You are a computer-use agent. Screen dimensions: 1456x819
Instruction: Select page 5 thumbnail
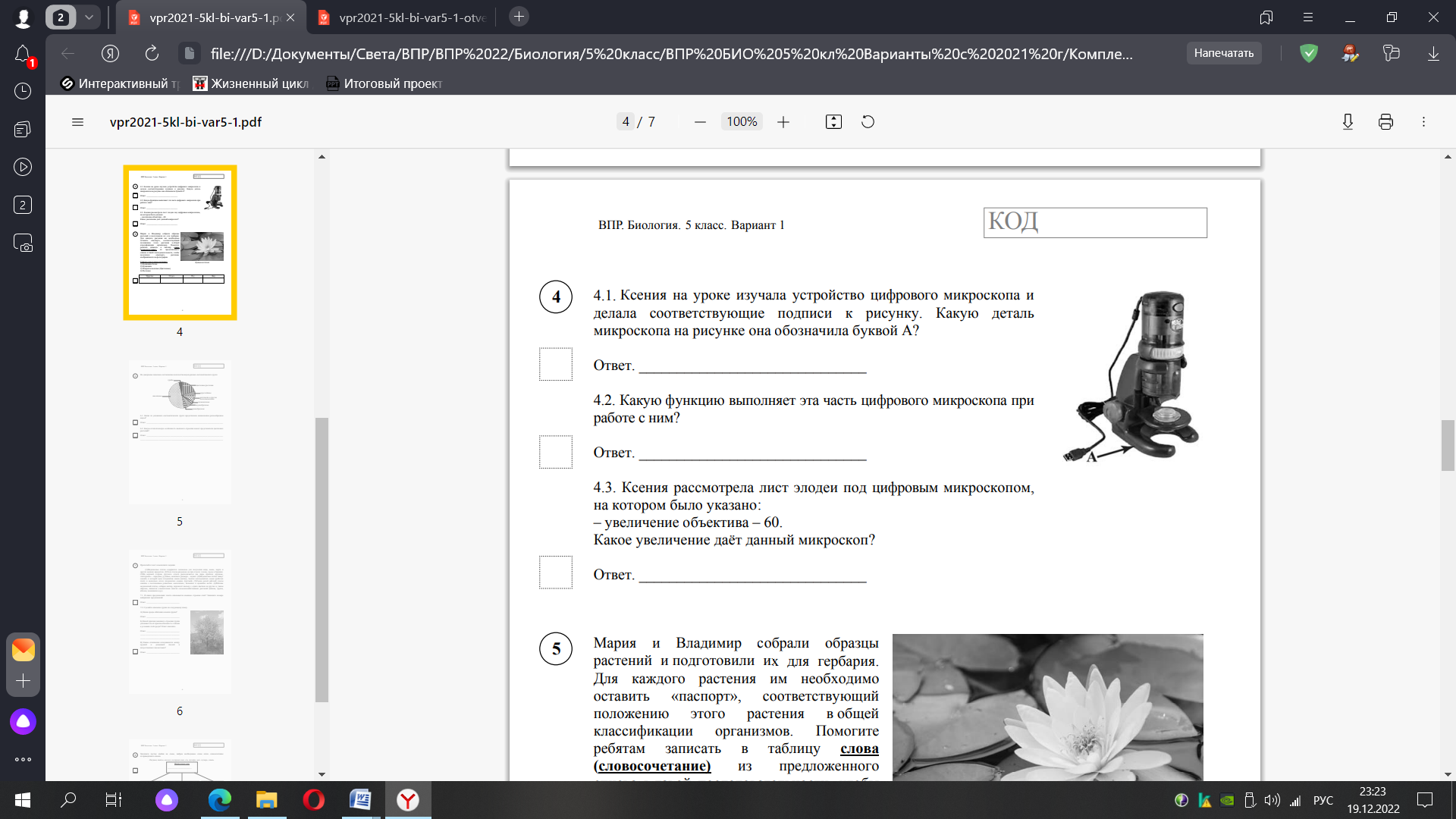coord(180,432)
